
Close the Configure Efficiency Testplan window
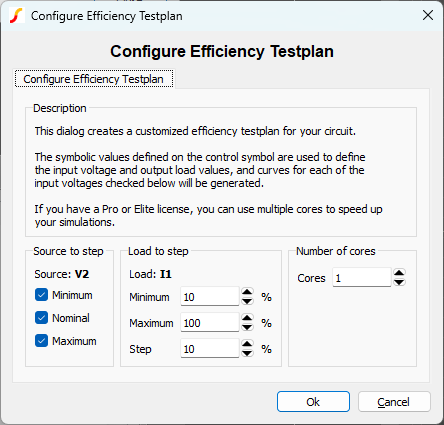click(x=428, y=15)
